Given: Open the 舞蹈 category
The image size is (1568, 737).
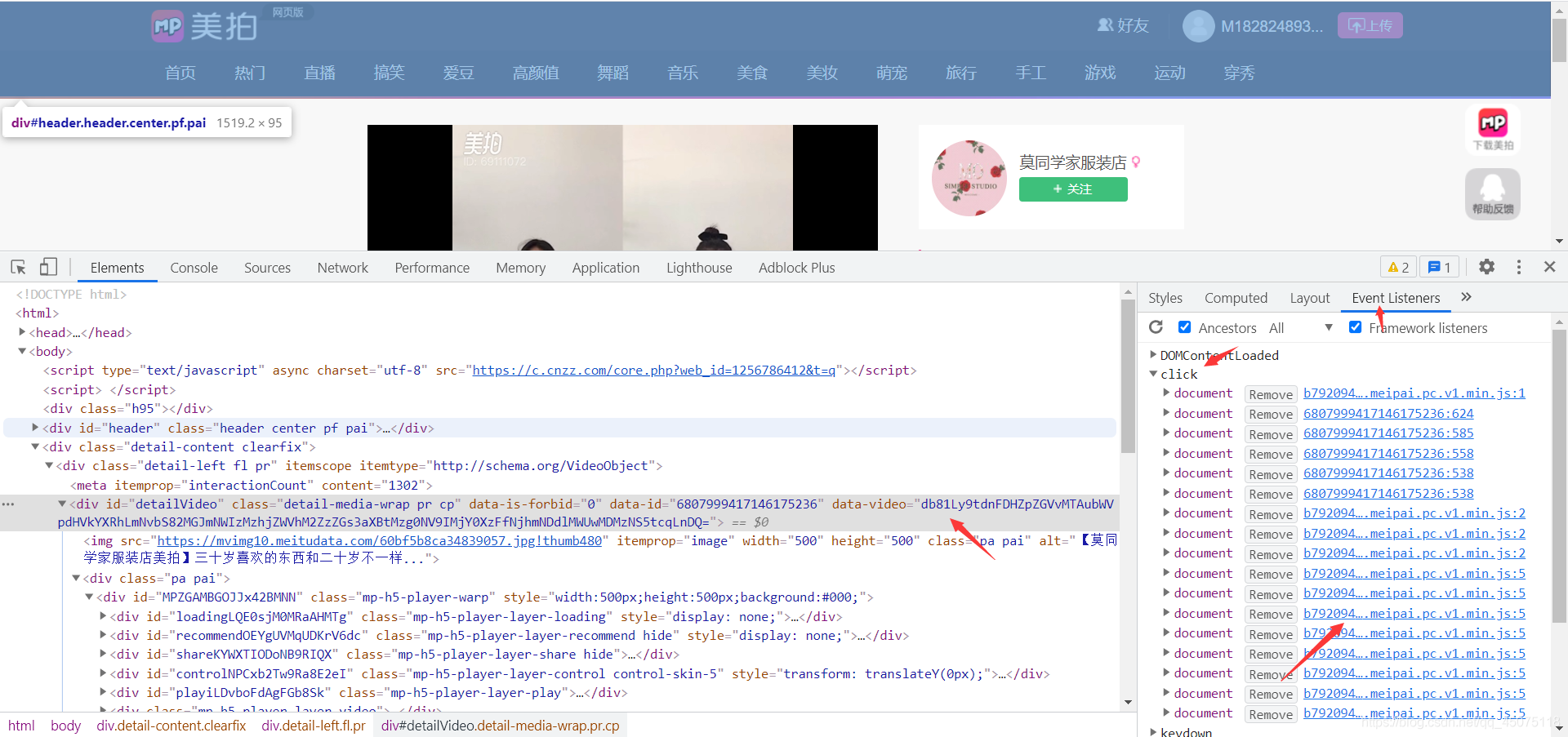Looking at the screenshot, I should point(612,73).
